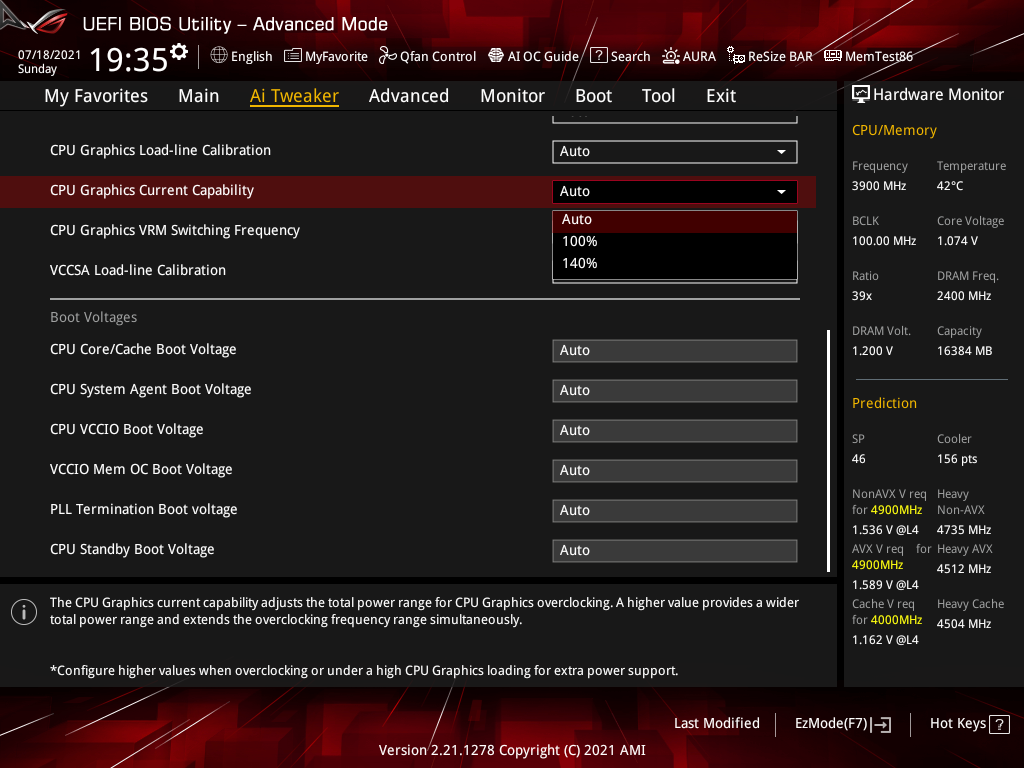The image size is (1024, 768).
Task: Switch to the Monitor section
Action: [x=512, y=95]
